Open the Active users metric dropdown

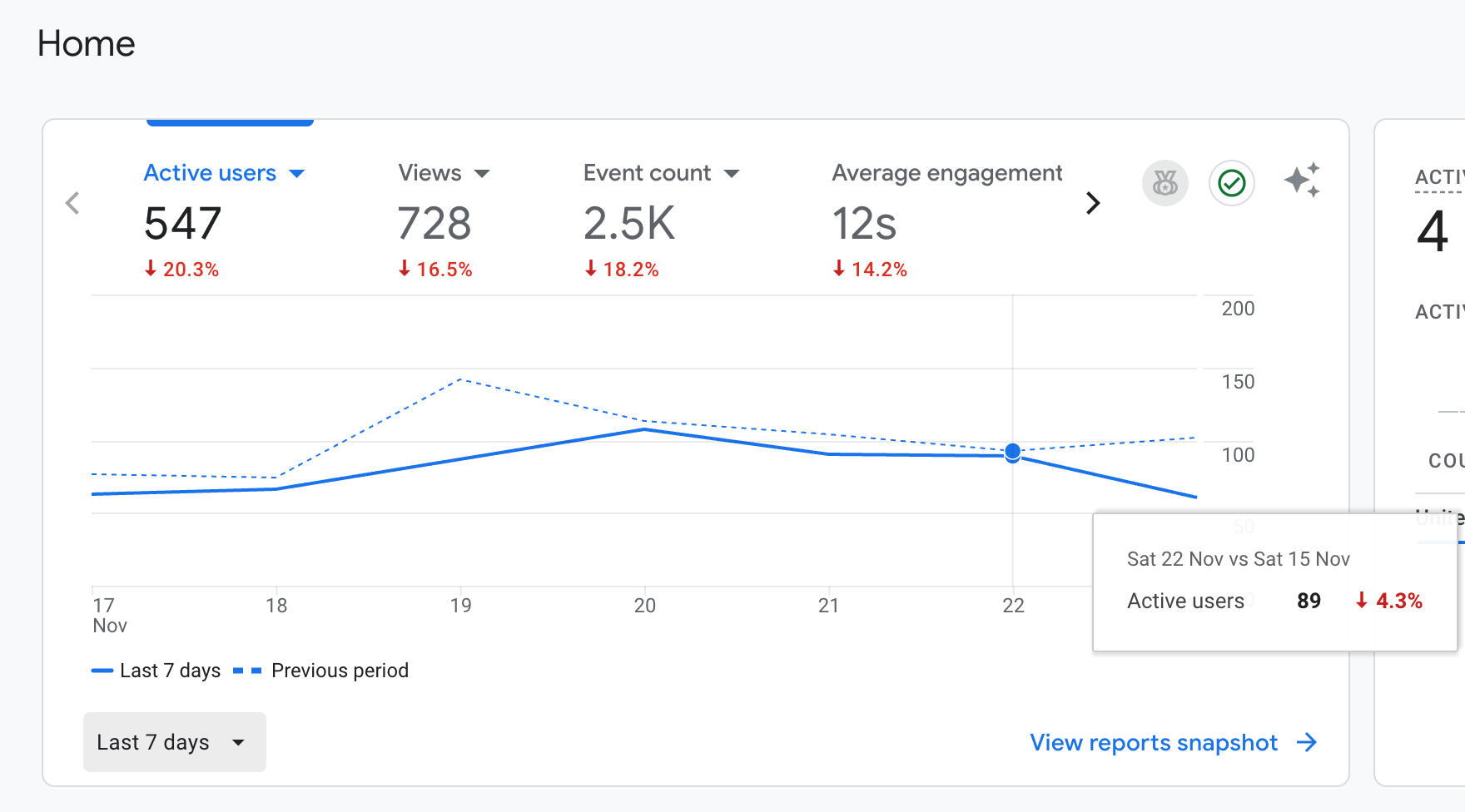[x=296, y=173]
